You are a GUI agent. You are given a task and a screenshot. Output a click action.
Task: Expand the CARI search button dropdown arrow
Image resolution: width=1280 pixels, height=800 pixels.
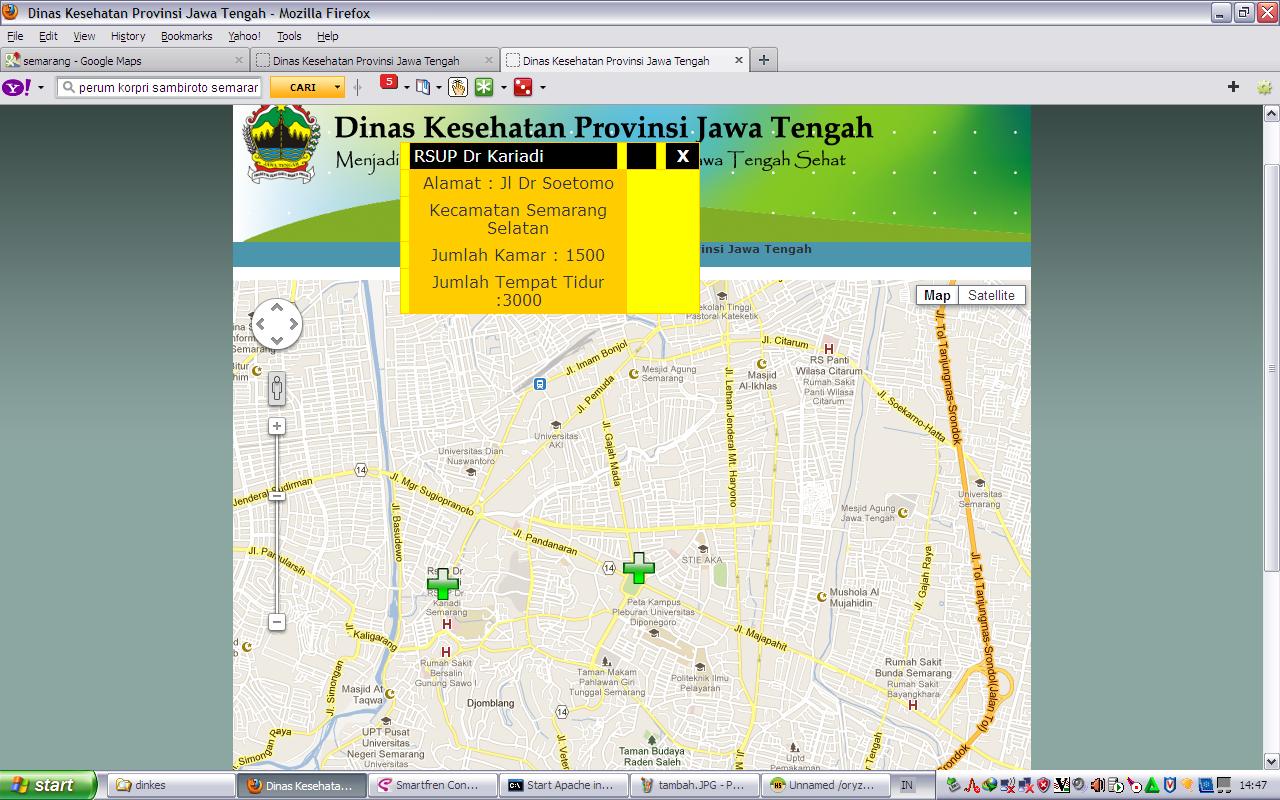[337, 87]
